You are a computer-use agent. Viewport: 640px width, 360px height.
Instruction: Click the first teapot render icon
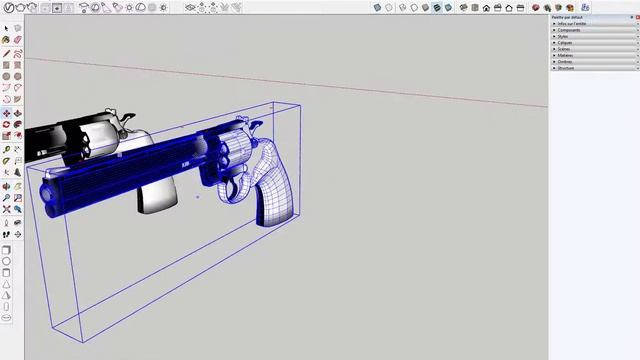(x=20, y=7)
